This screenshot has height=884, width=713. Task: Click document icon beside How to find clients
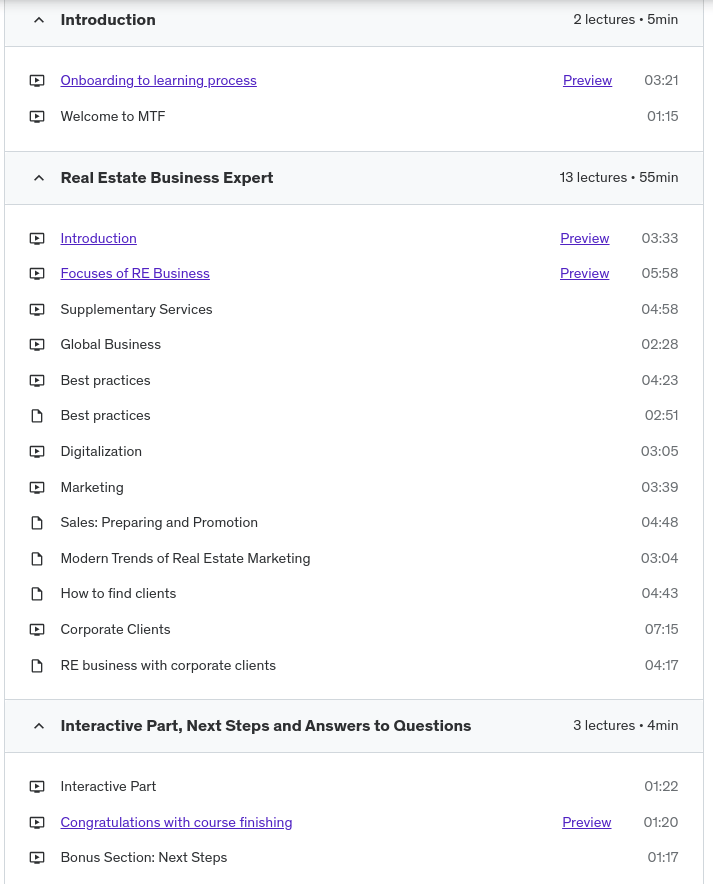pos(37,594)
